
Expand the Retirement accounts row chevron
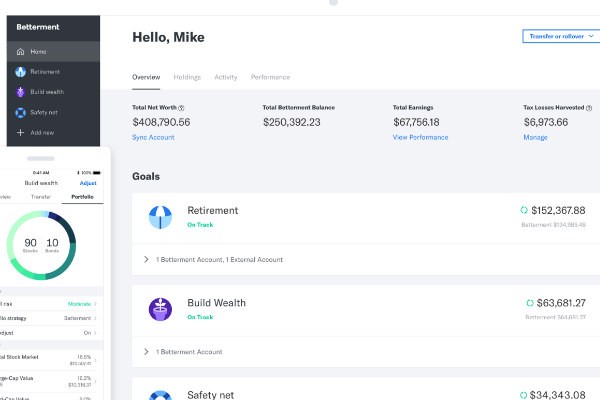(x=147, y=259)
